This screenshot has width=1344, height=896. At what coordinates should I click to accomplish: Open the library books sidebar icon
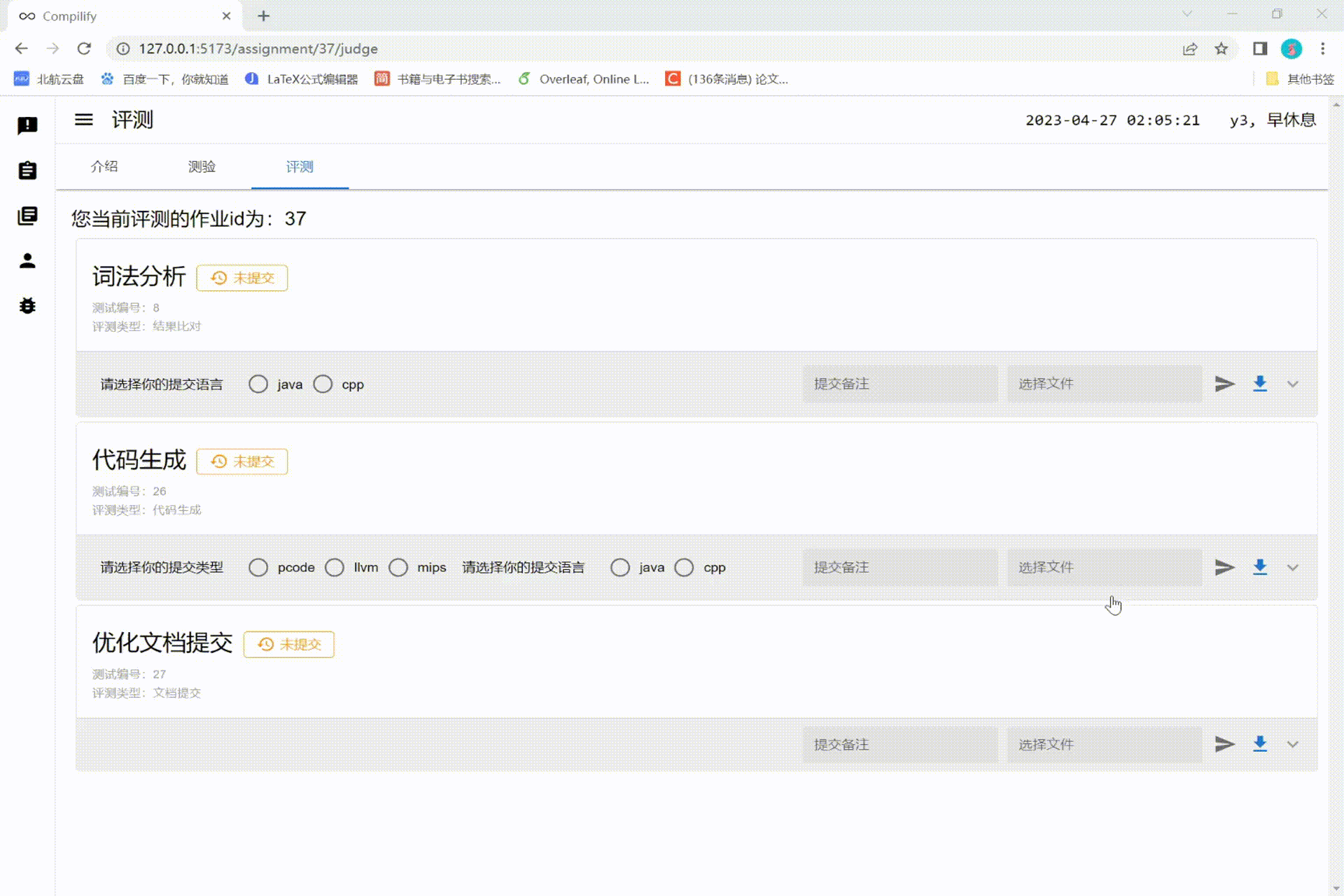(x=27, y=216)
